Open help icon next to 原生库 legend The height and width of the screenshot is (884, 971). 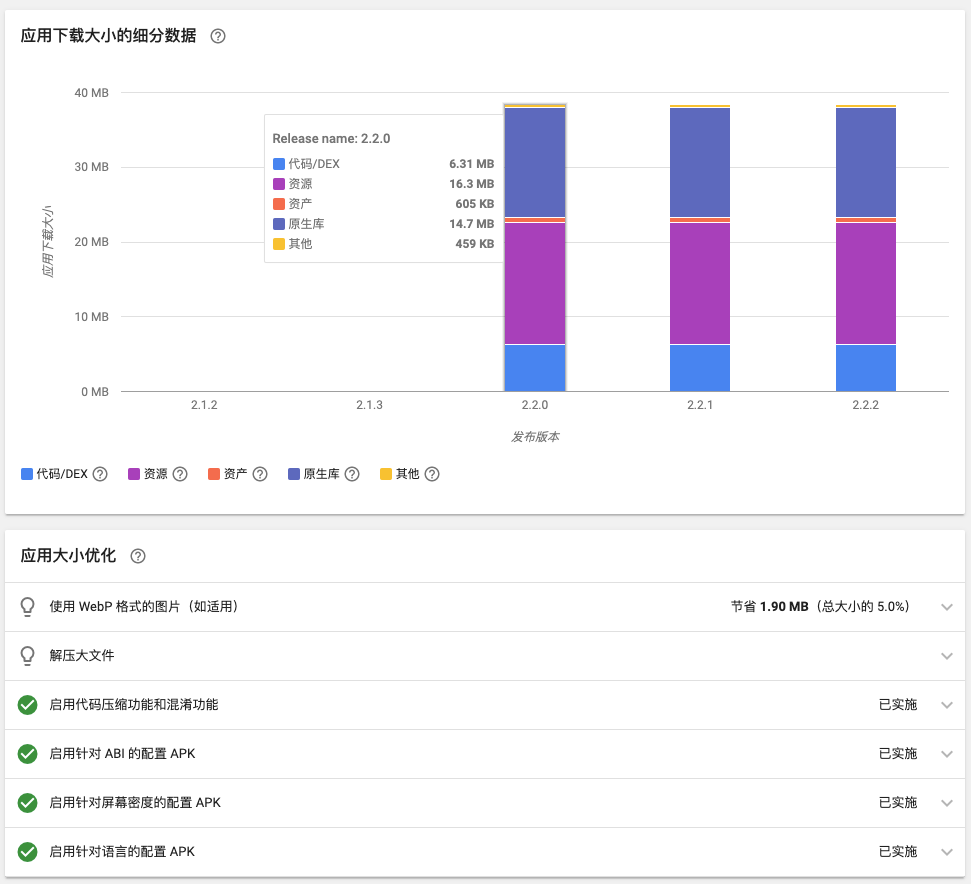[352, 474]
